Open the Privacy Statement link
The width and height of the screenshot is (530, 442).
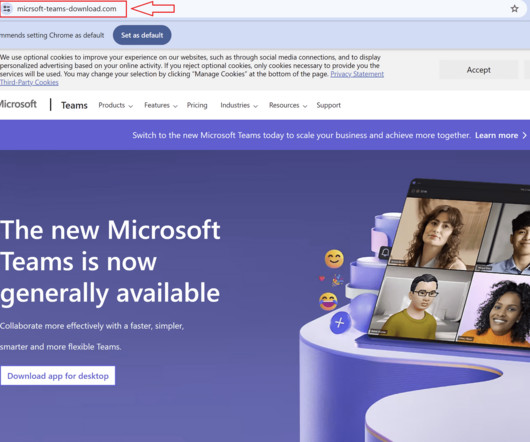357,74
